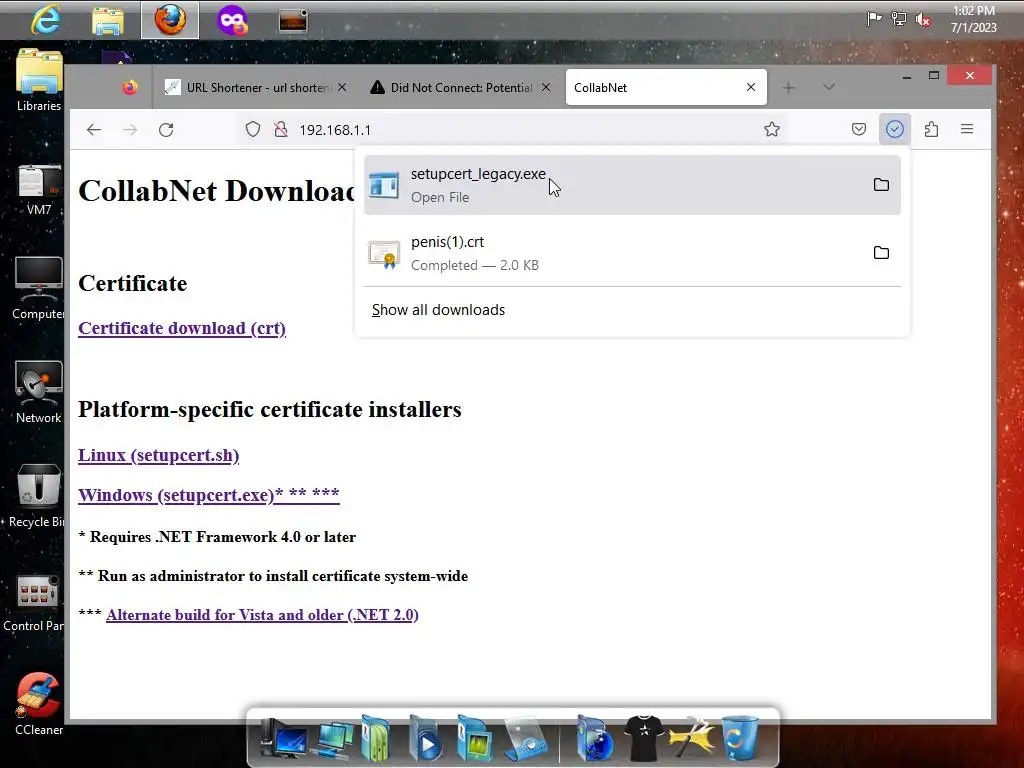Open the globe folder icon in the dock
Image resolution: width=1024 pixels, height=768 pixels.
point(594,739)
